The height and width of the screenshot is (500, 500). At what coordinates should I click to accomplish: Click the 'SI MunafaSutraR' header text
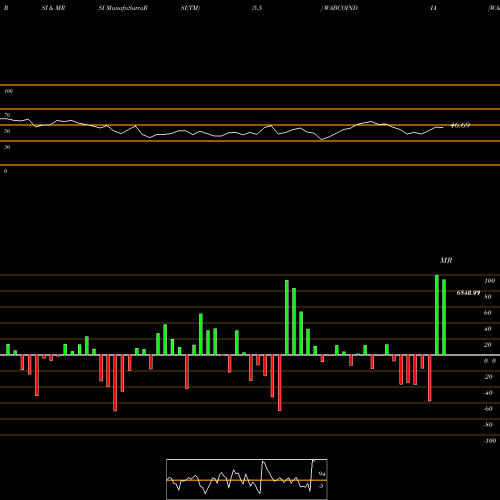123,8
